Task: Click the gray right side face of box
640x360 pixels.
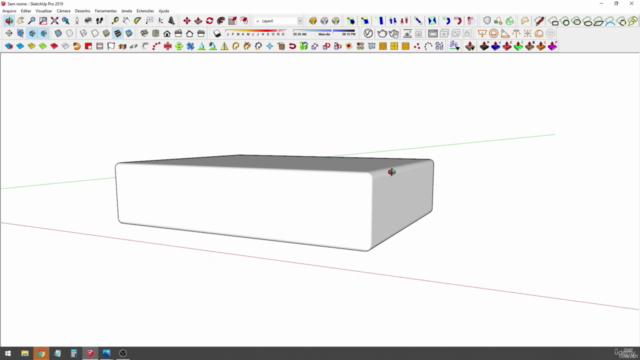Action: click(402, 204)
